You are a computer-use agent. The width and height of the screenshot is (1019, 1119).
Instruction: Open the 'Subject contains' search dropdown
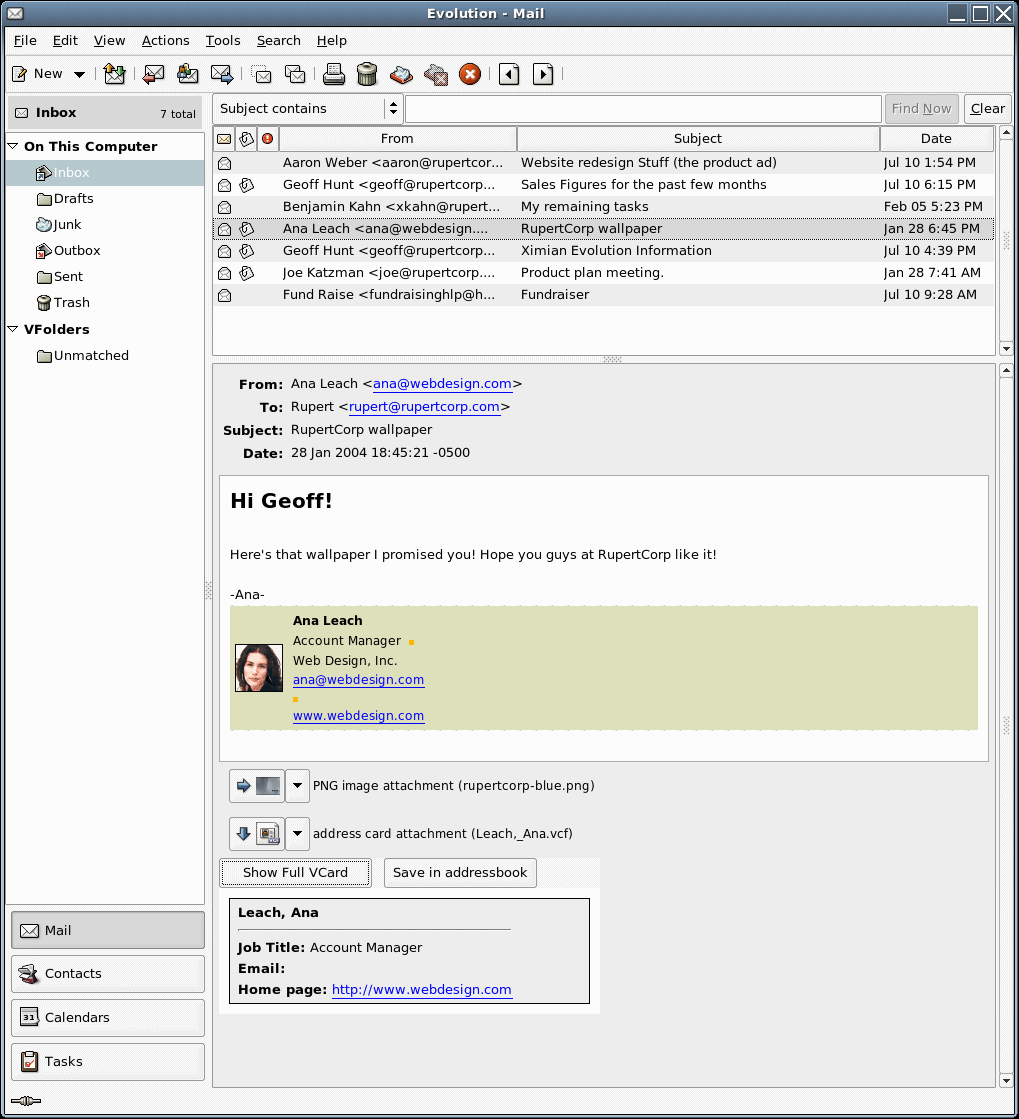pyautogui.click(x=310, y=109)
